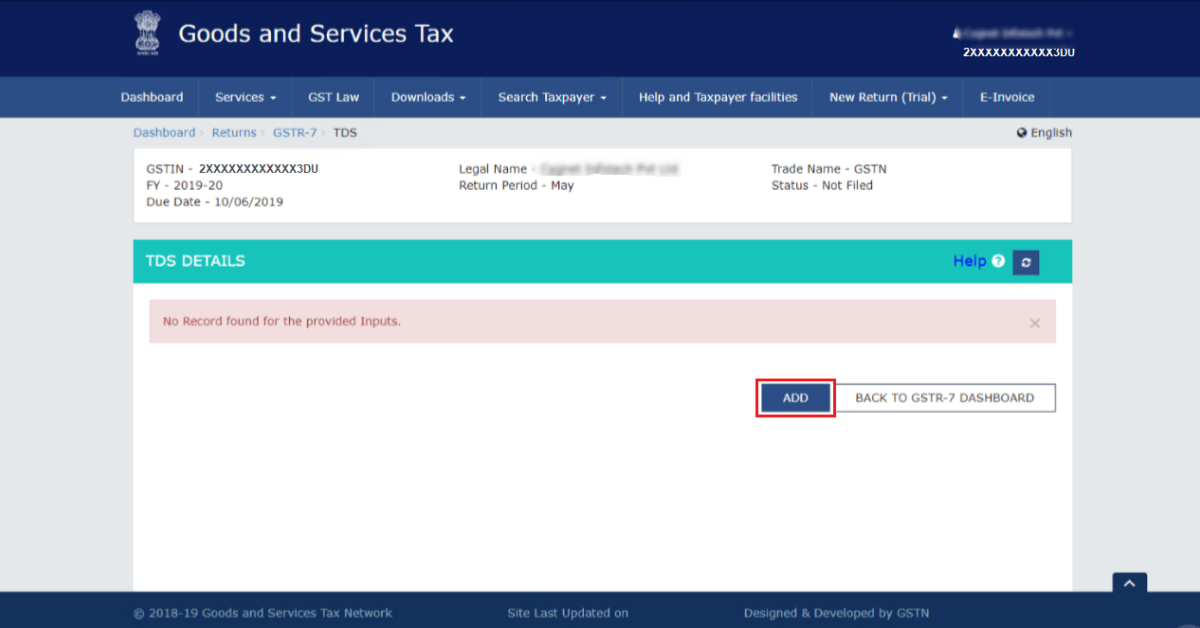Open the Services dropdown menu
Viewport: 1200px width, 628px height.
(245, 97)
